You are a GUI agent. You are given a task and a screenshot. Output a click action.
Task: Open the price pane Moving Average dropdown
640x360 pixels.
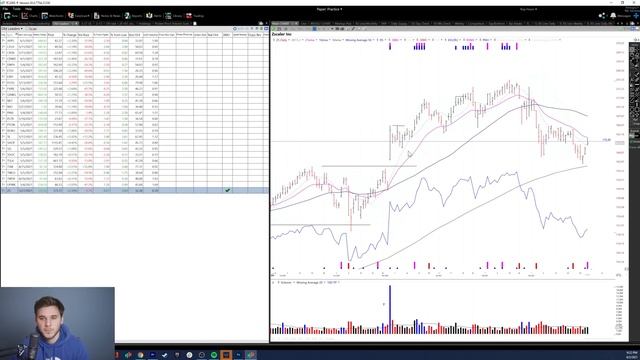pyautogui.click(x=360, y=40)
